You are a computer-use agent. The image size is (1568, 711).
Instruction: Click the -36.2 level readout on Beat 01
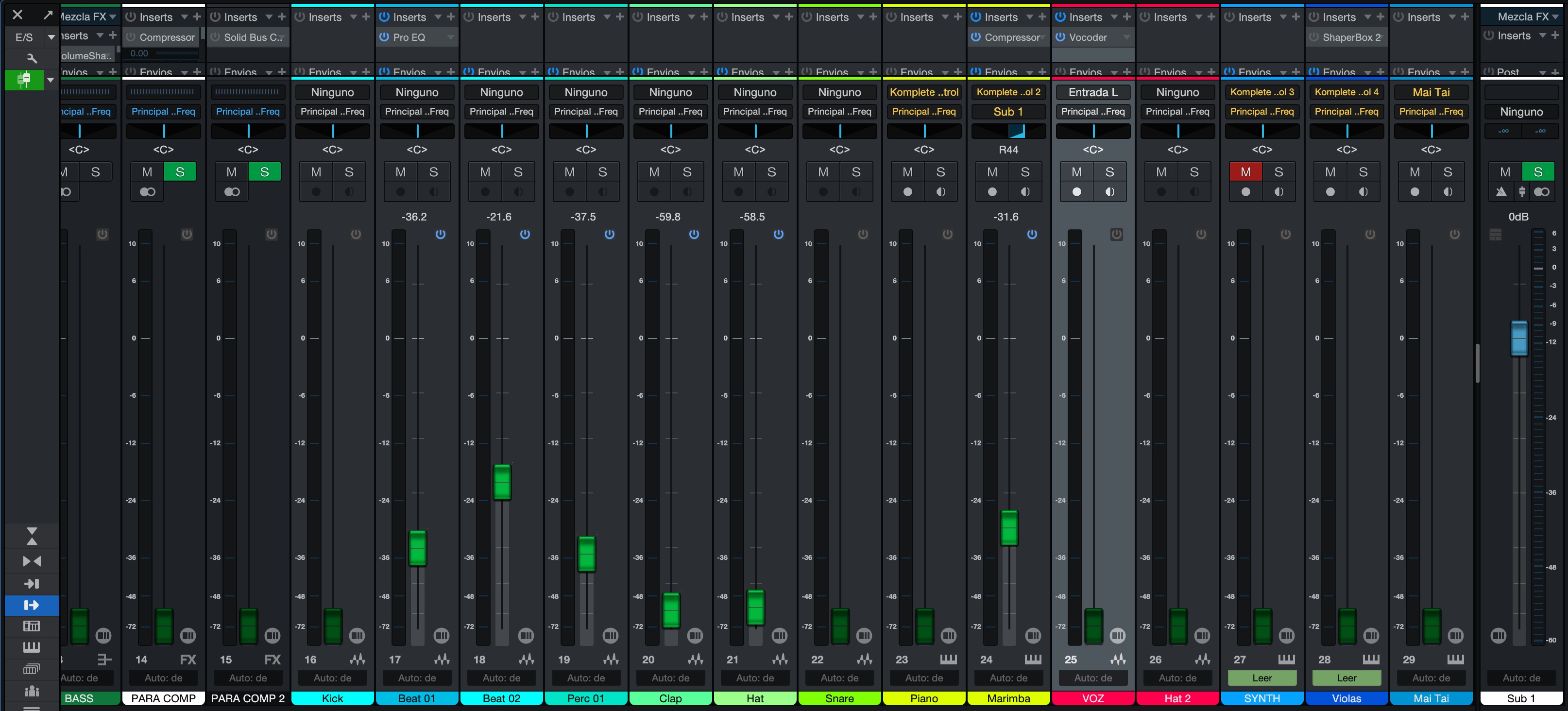[x=414, y=217]
